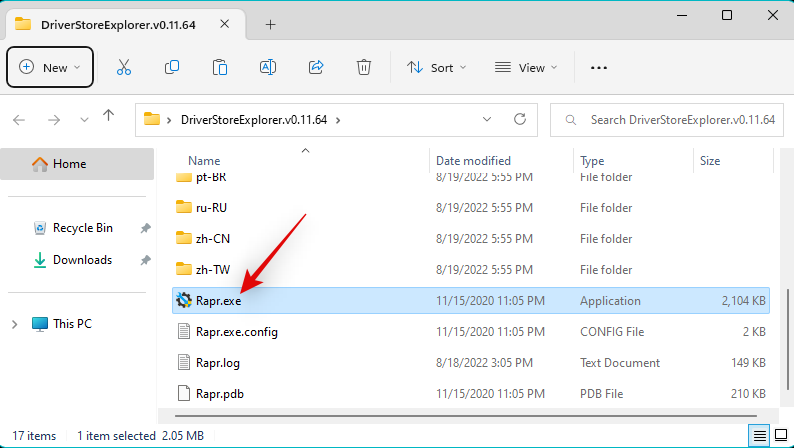Screen dimensions: 794x448
Task: Click the search magnifier icon
Action: click(571, 120)
